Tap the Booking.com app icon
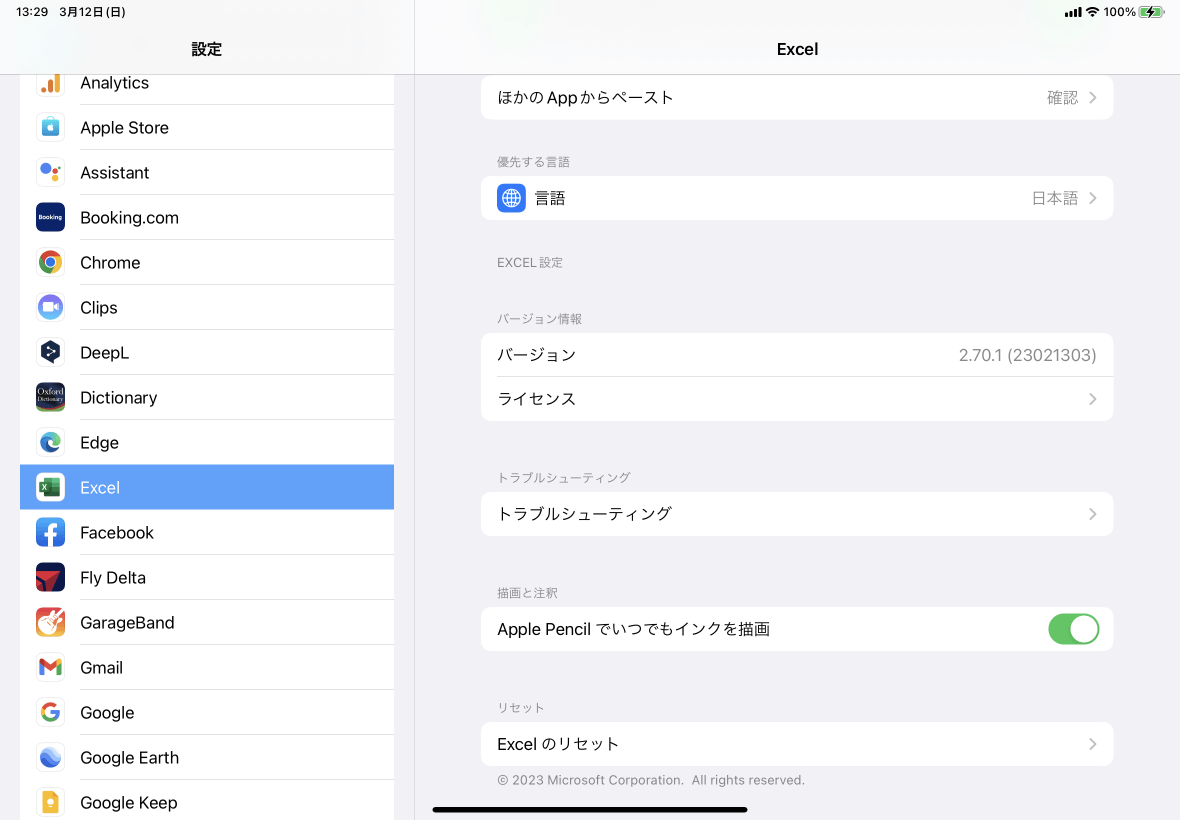This screenshot has height=820, width=1180. 50,217
